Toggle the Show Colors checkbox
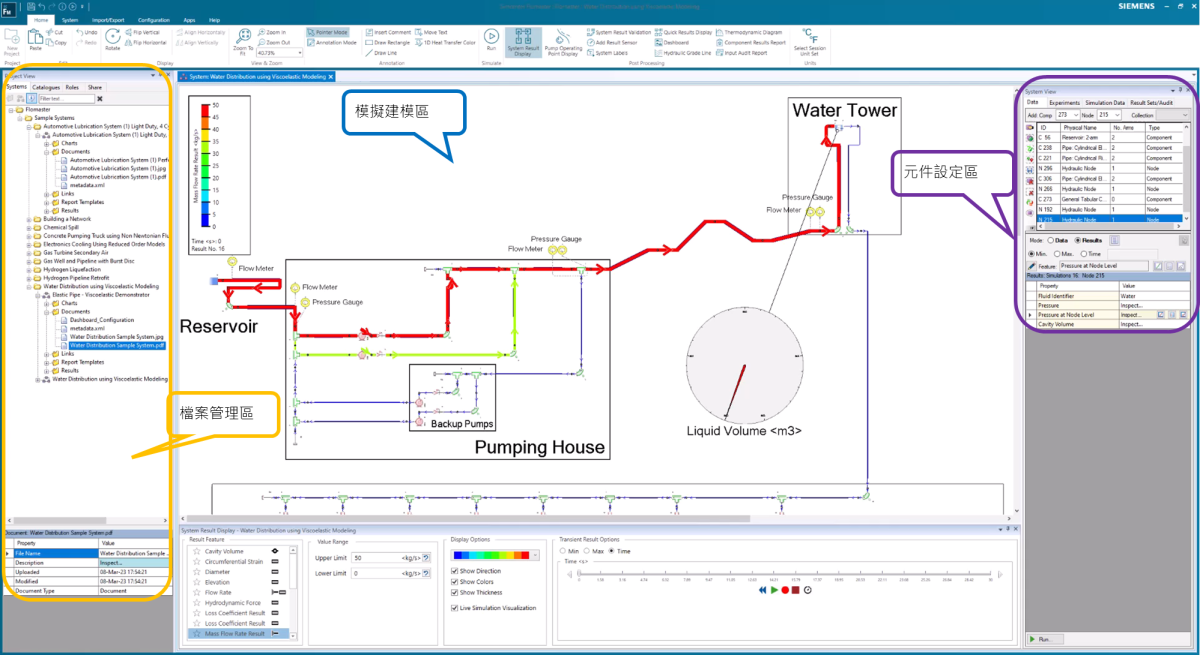This screenshot has height=655, width=1200. tap(455, 582)
